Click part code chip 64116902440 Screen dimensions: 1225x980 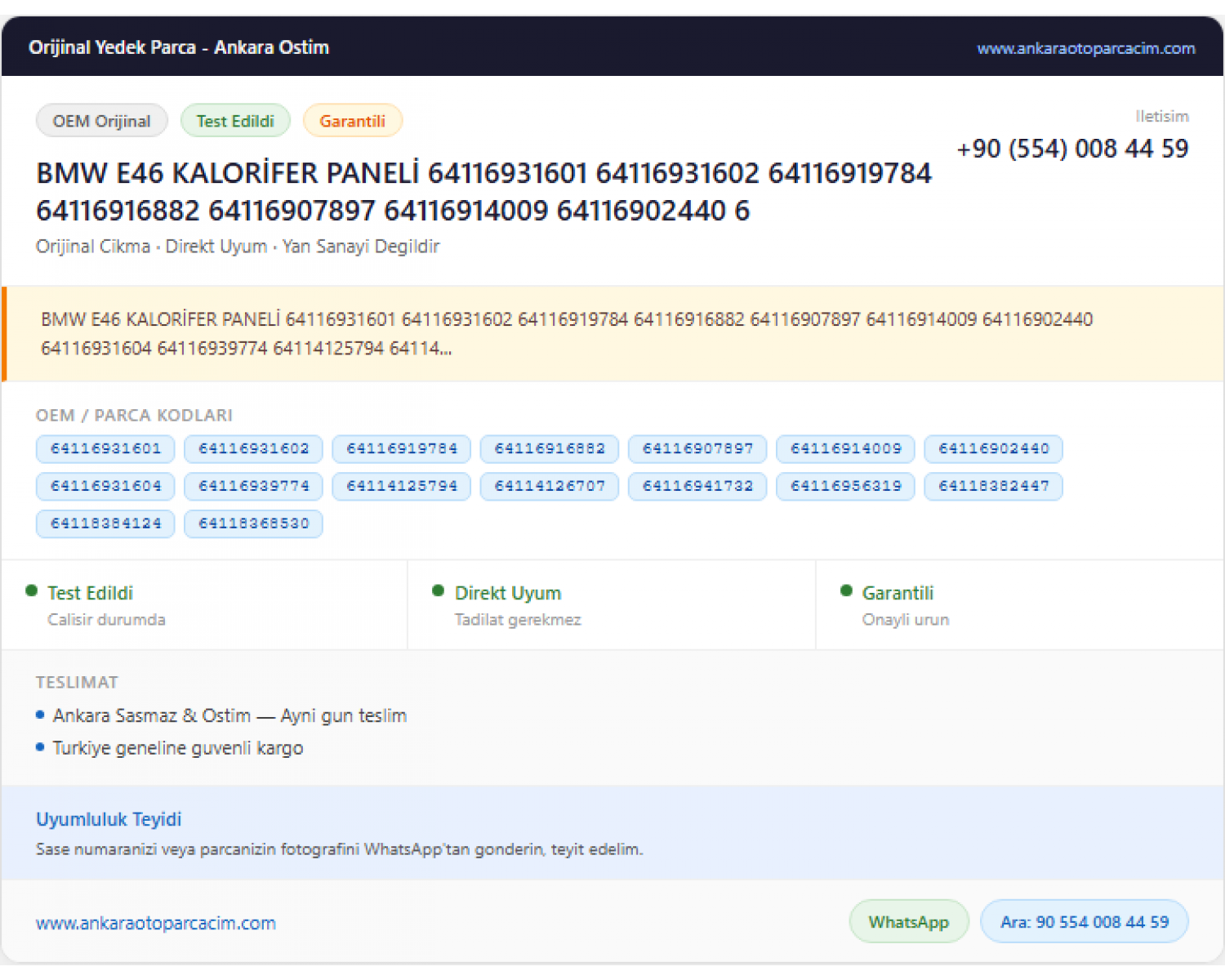pos(993,448)
